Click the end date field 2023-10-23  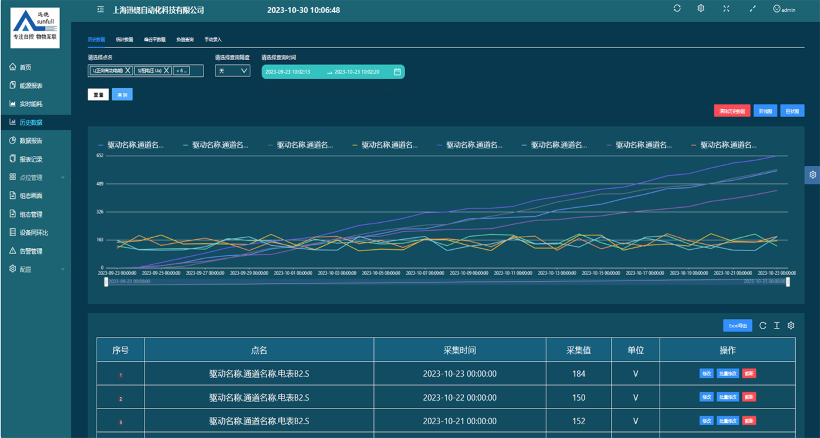357,72
